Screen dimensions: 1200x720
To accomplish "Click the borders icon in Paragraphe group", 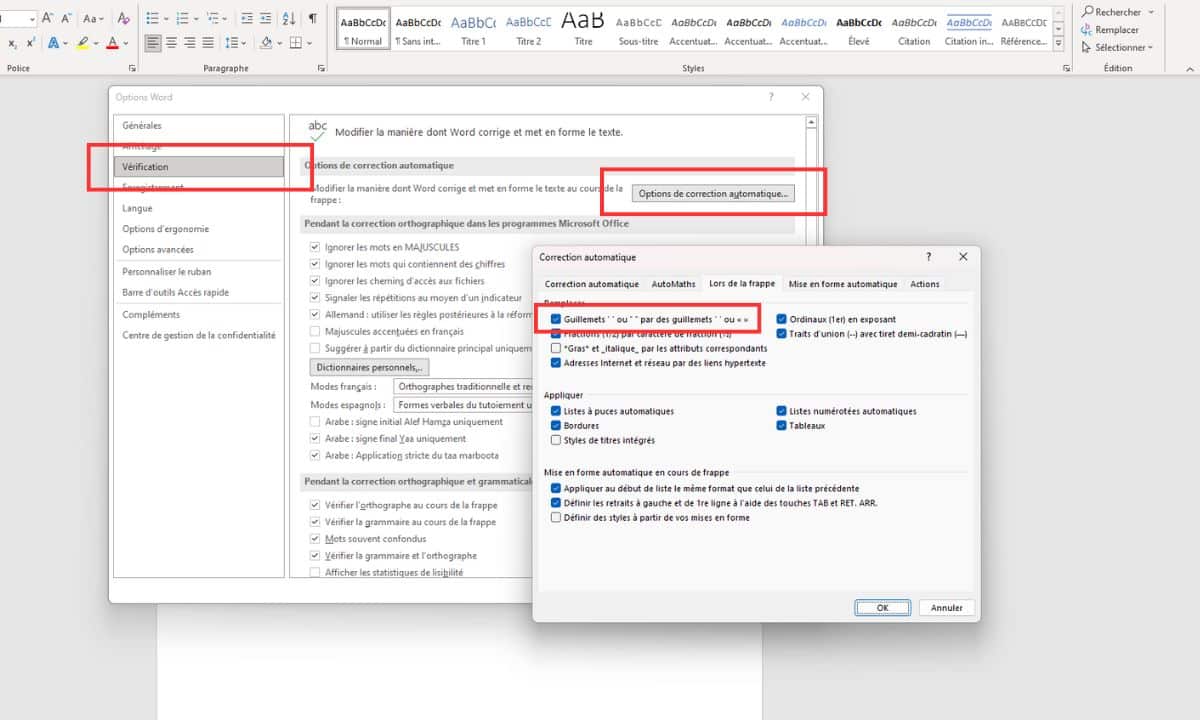I will click(x=295, y=43).
